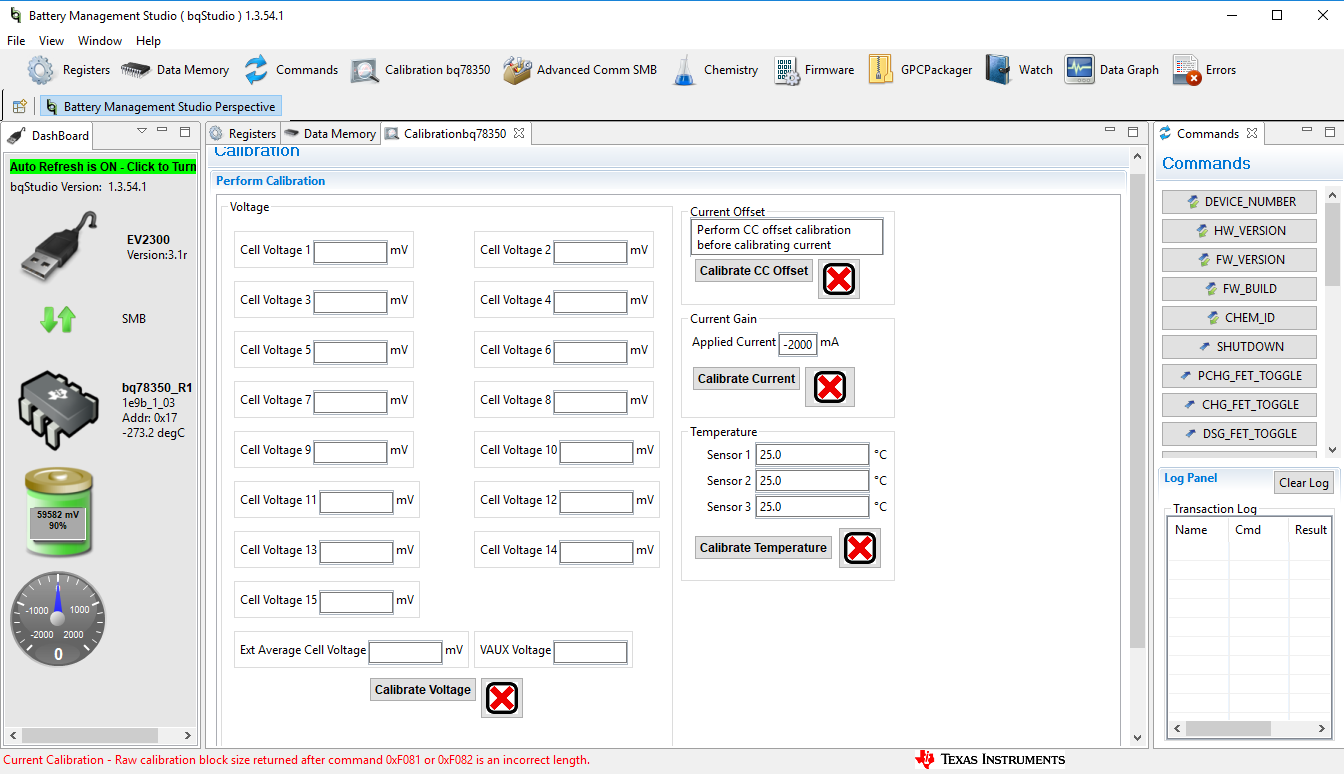This screenshot has width=1344, height=774.
Task: Click the CC Offset status X icon
Action: 839,279
